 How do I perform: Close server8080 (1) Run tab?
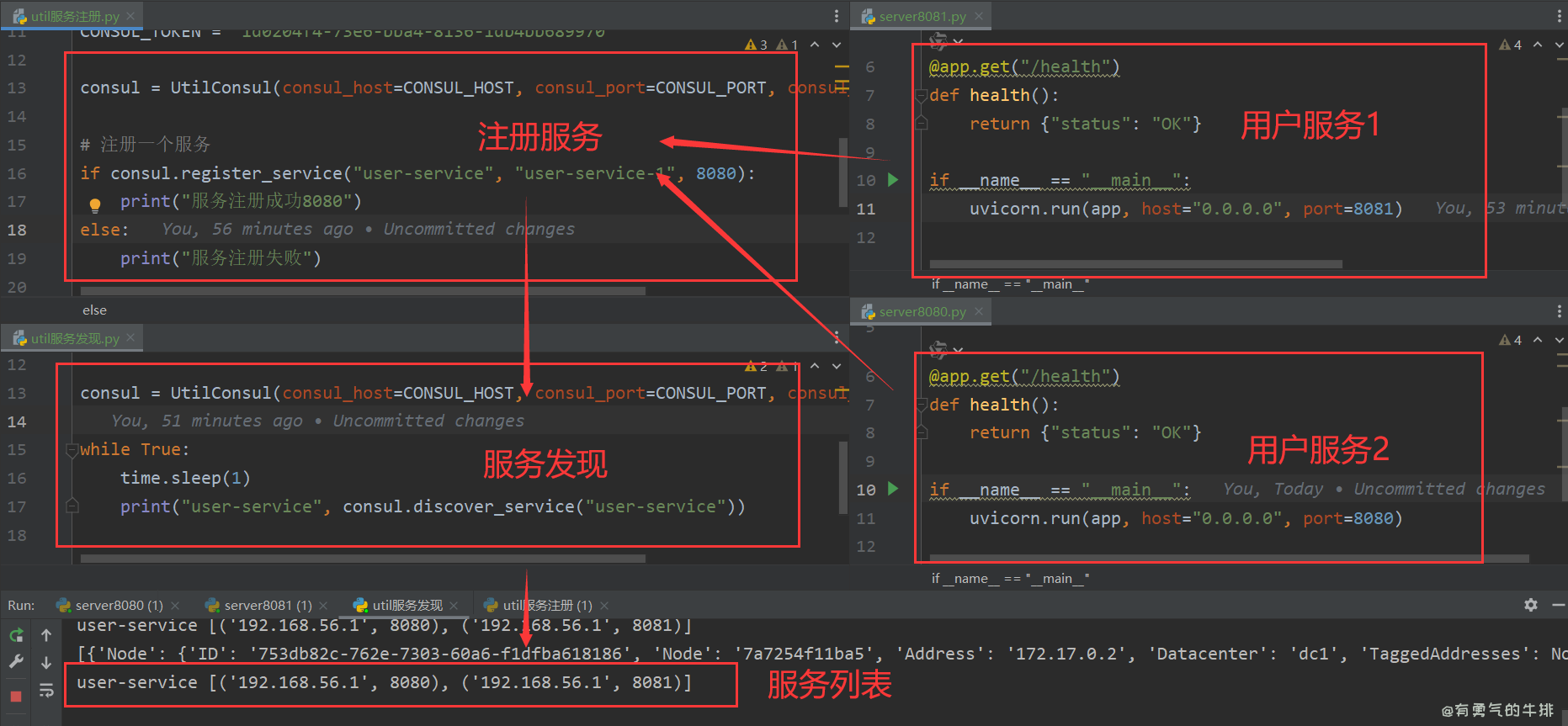click(175, 606)
